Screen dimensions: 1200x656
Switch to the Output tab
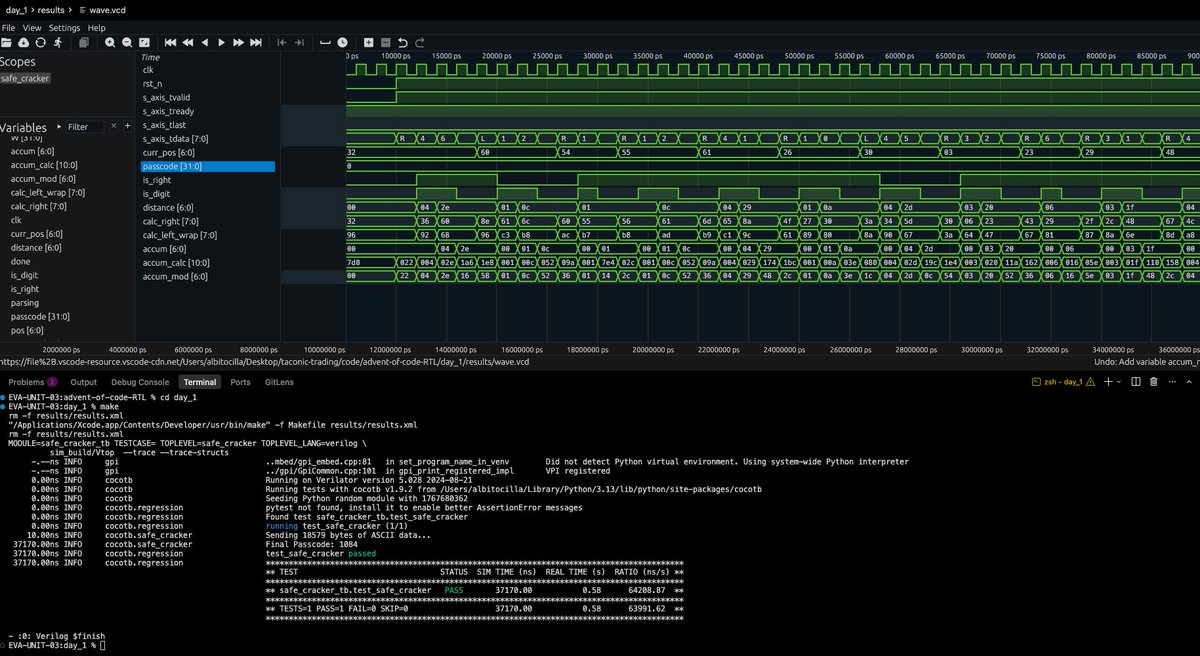click(84, 382)
